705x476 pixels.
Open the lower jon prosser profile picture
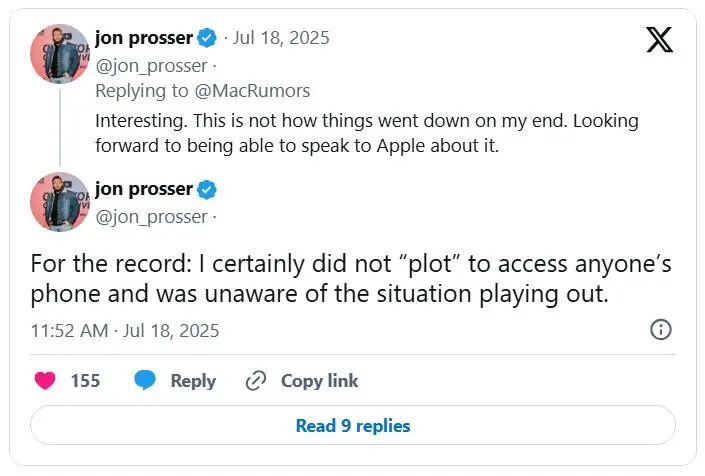coord(59,203)
